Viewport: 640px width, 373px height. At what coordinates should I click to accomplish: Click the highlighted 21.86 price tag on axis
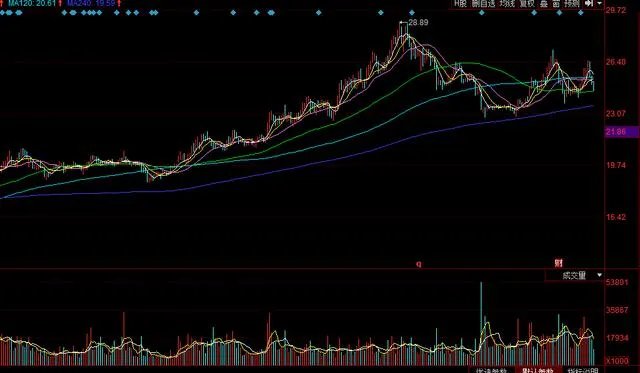[x=622, y=132]
